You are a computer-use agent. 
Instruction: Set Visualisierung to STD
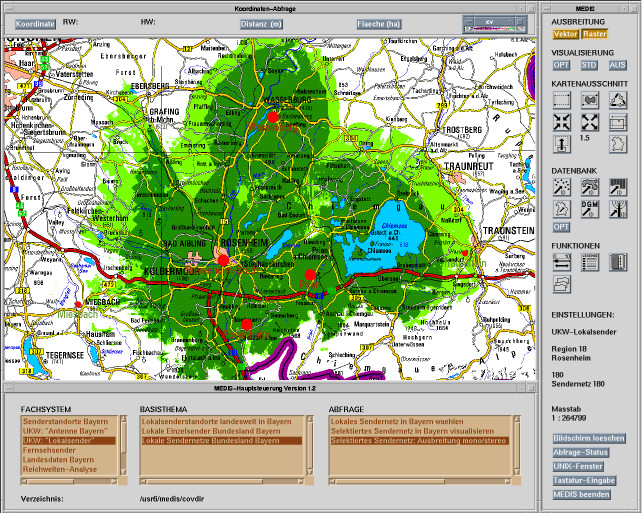pos(590,65)
